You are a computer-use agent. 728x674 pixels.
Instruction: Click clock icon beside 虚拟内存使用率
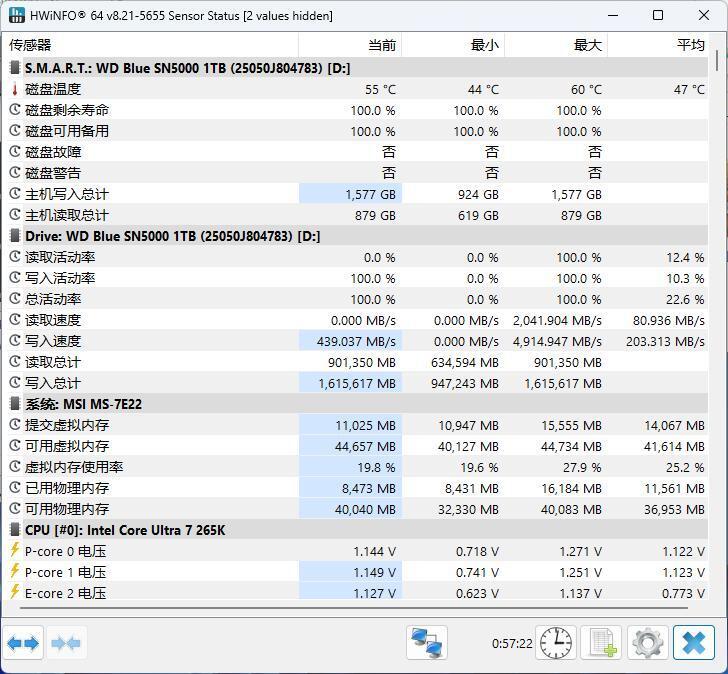point(15,467)
